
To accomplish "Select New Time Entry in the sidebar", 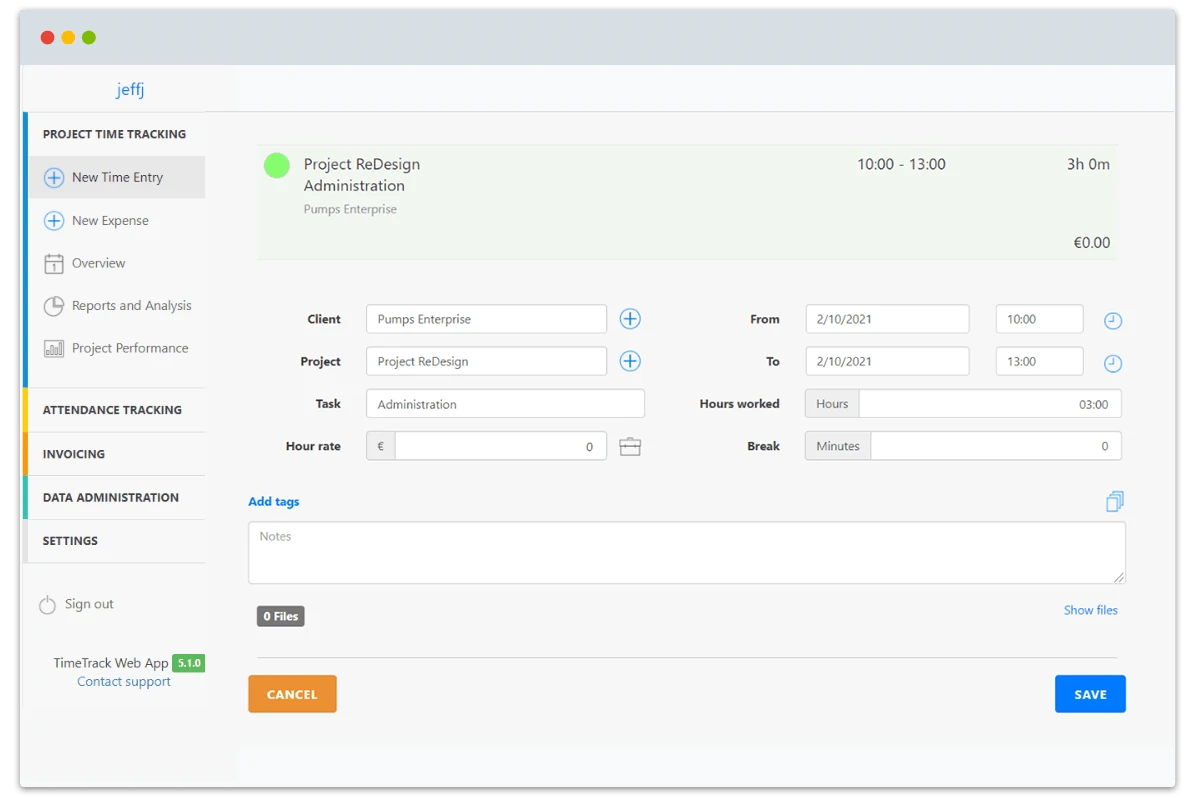I will (116, 177).
